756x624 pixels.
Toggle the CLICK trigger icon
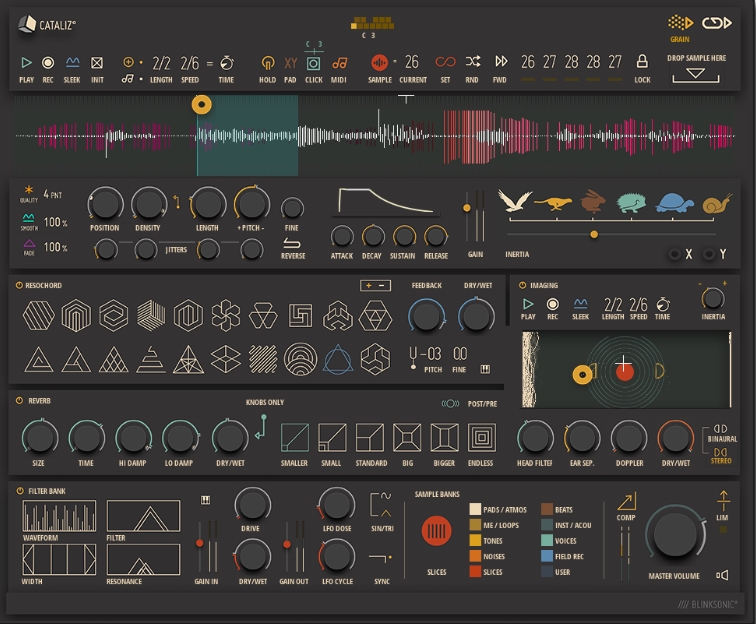313,63
